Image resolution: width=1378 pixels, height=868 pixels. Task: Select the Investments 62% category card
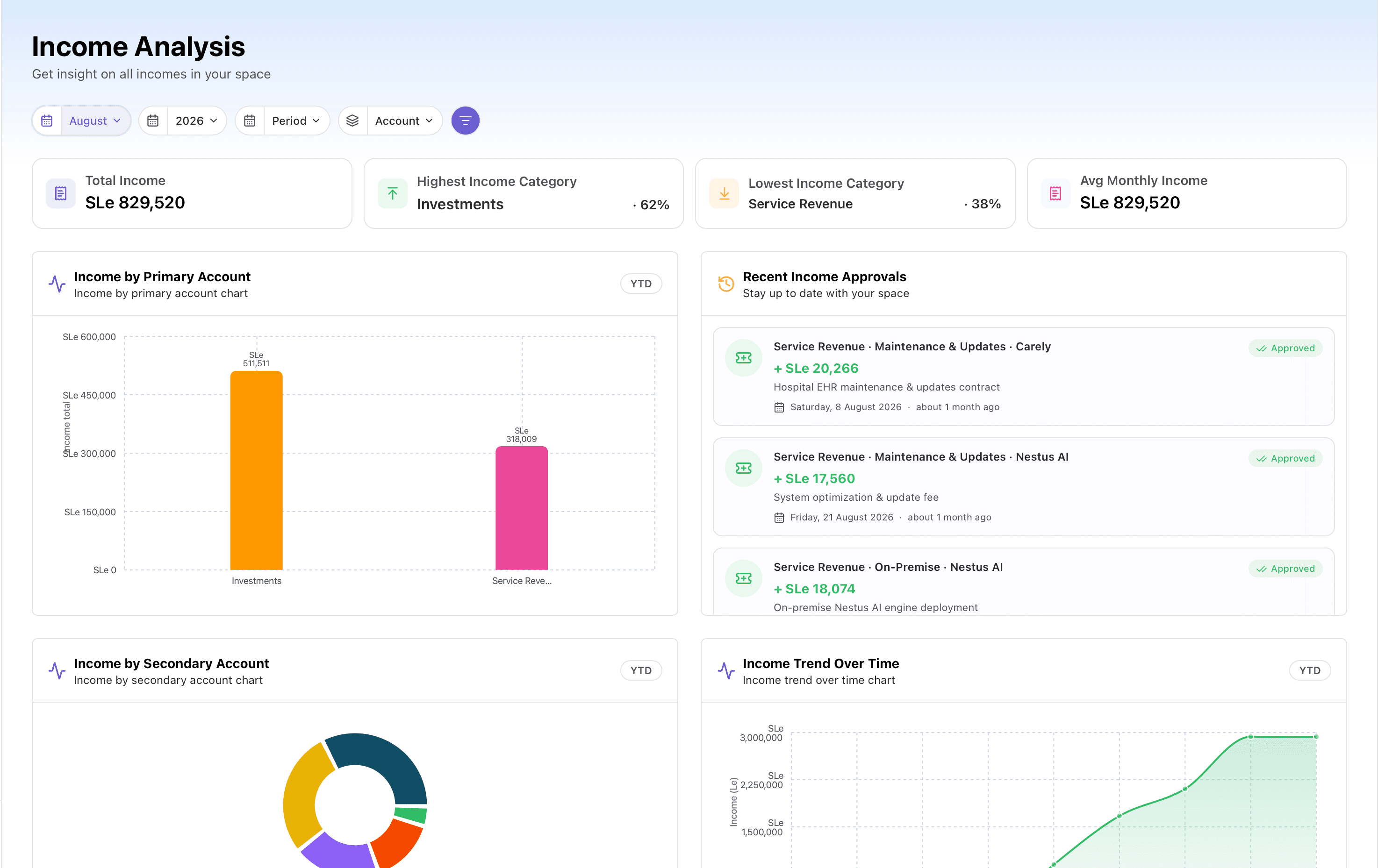pyautogui.click(x=524, y=193)
